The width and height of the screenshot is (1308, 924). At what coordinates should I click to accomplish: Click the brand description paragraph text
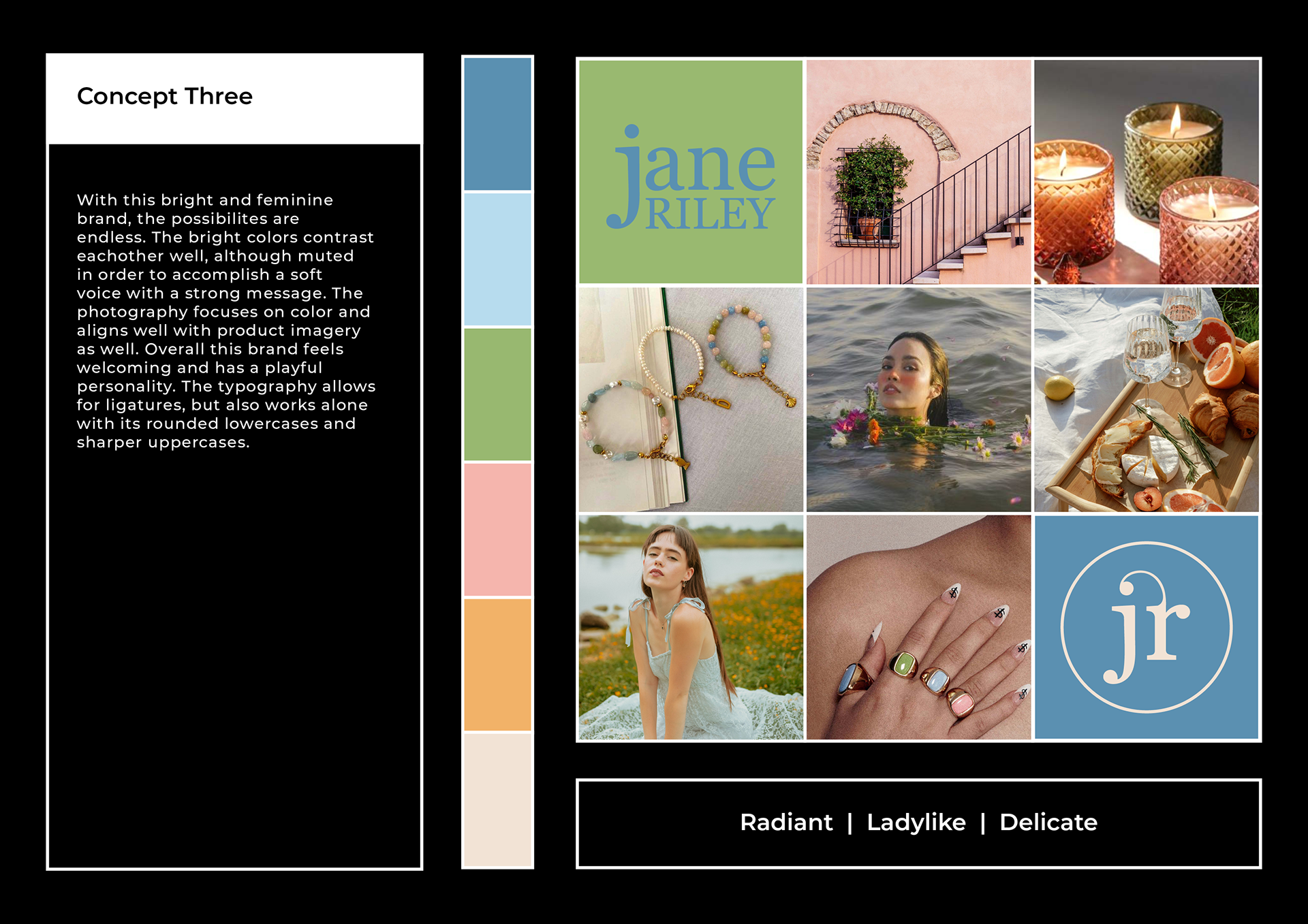coord(225,321)
